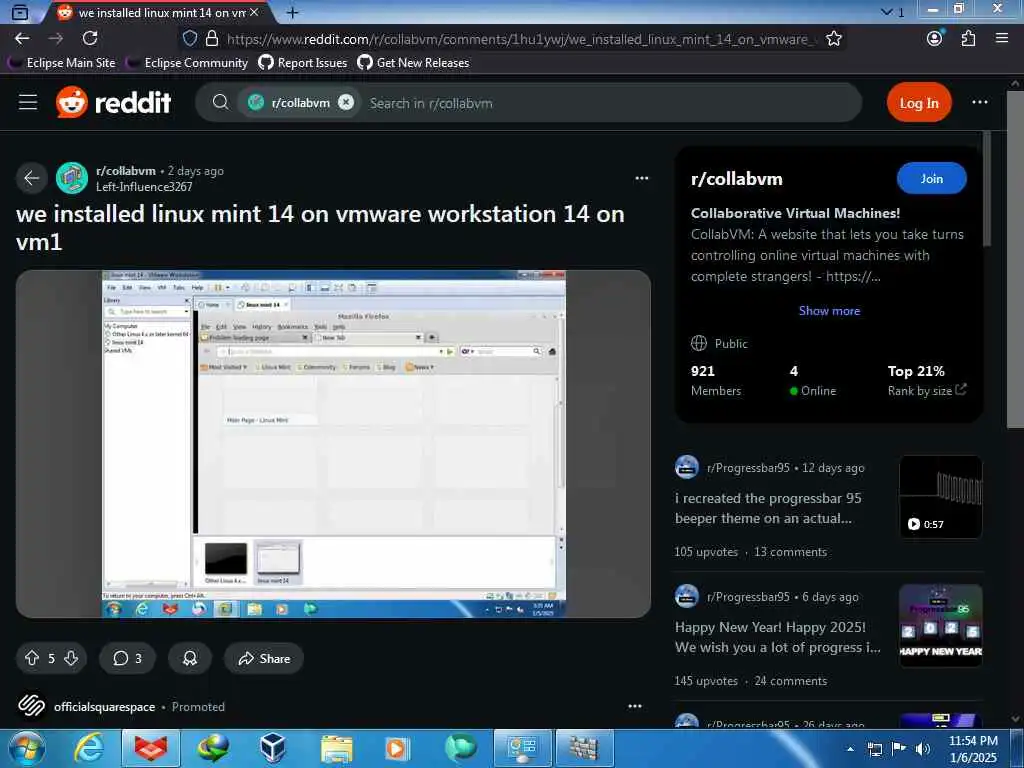Open the r/collabvm sidebar heading
Screen dimensions: 1024x768
737,179
